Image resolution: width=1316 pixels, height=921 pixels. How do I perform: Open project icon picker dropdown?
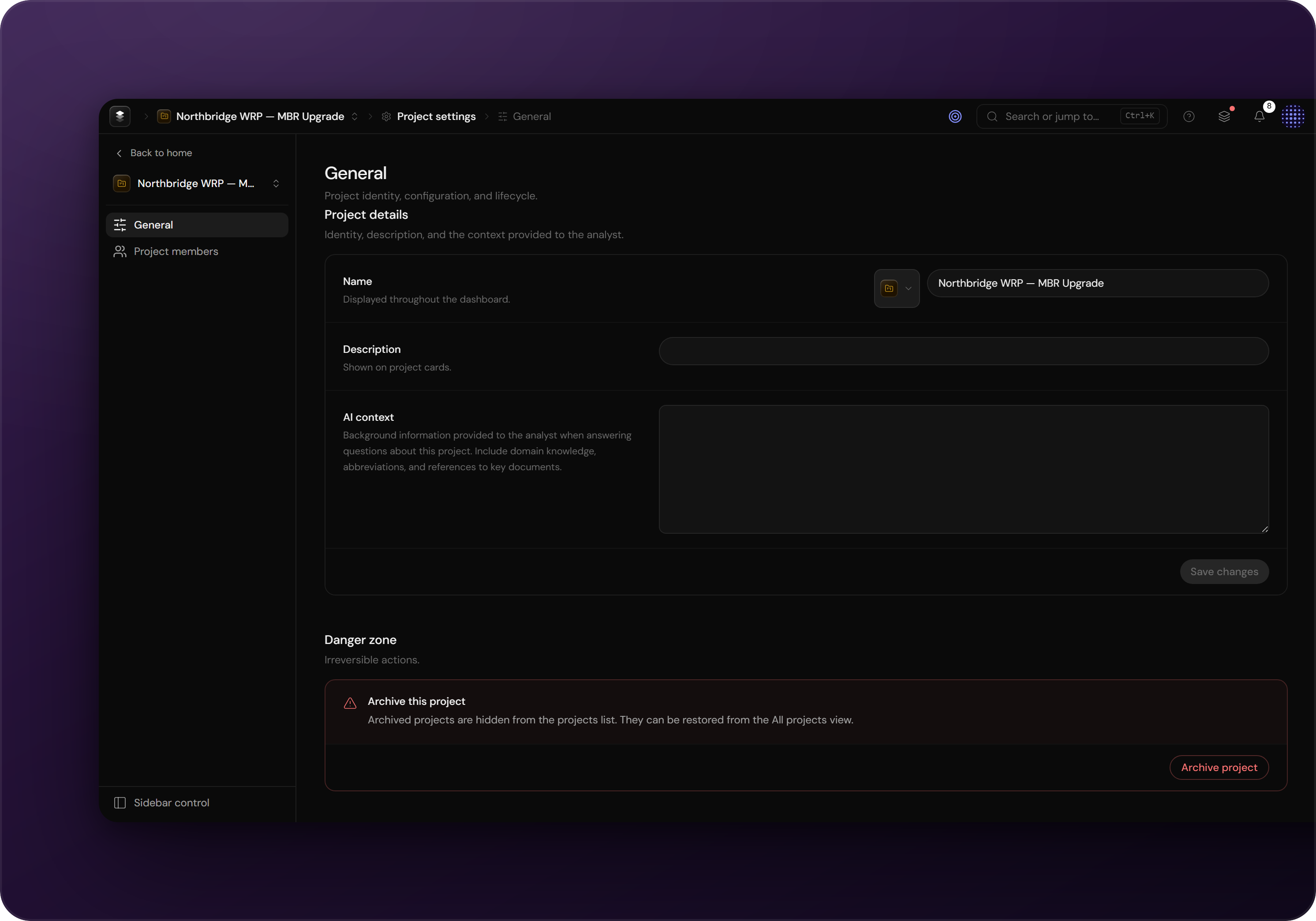click(x=897, y=288)
